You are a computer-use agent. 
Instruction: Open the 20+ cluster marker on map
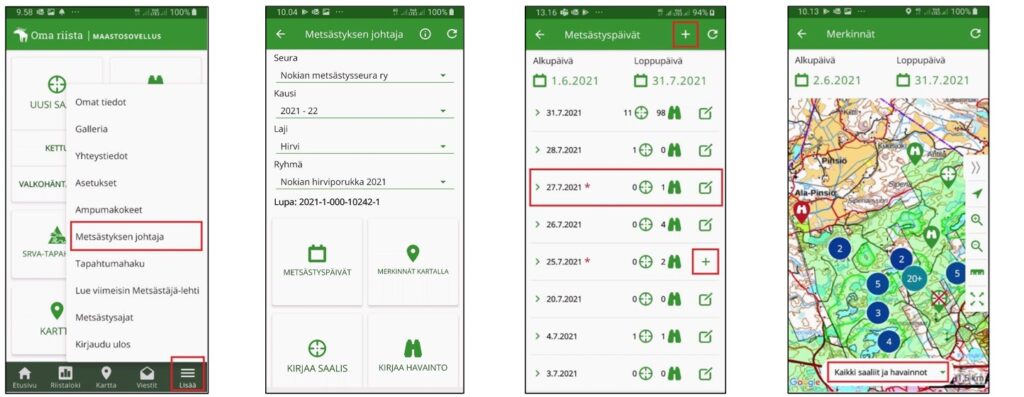915,278
